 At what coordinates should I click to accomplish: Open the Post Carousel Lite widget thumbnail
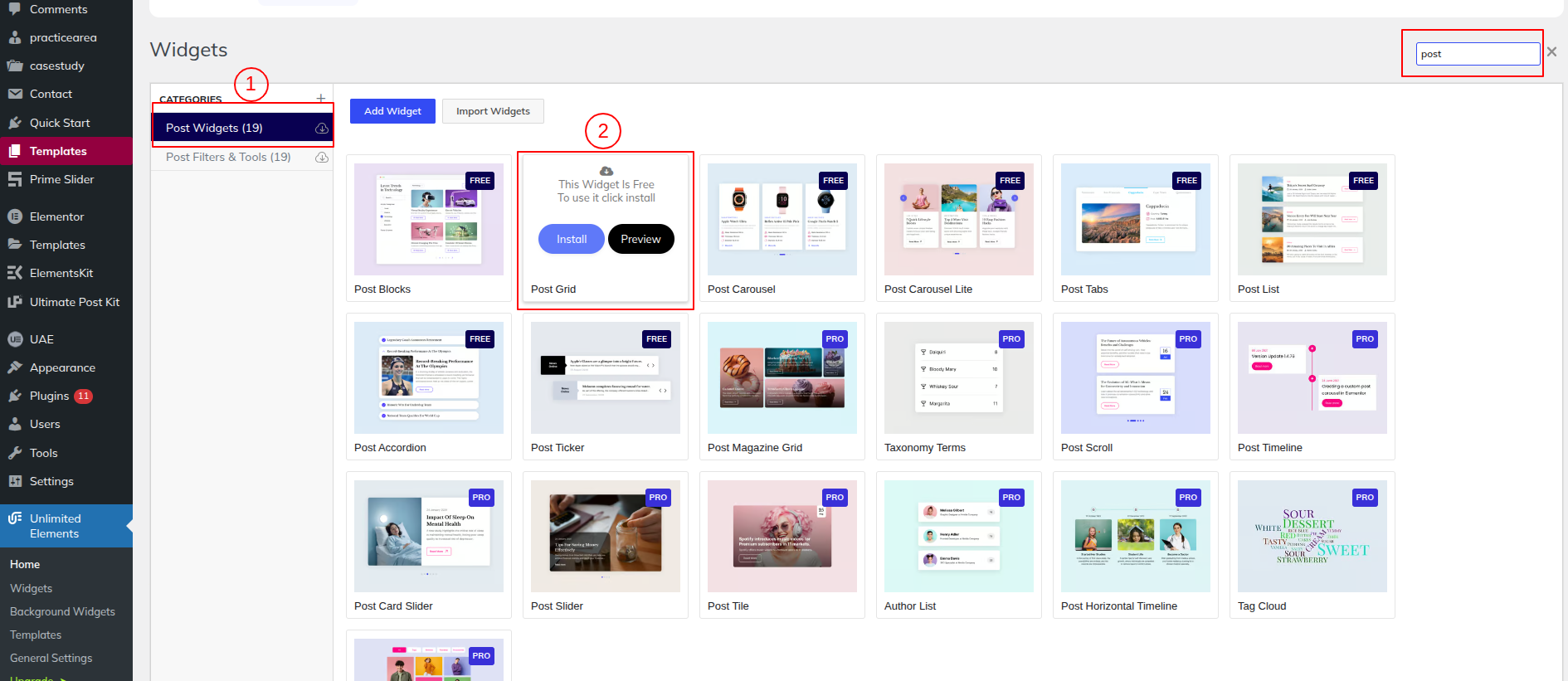959,219
